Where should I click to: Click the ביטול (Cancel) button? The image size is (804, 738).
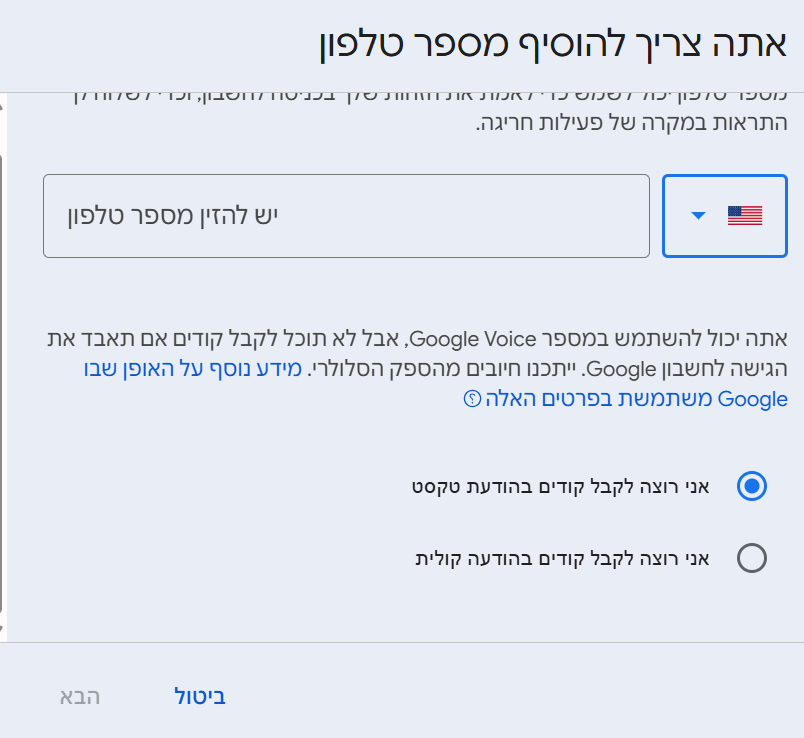(200, 697)
